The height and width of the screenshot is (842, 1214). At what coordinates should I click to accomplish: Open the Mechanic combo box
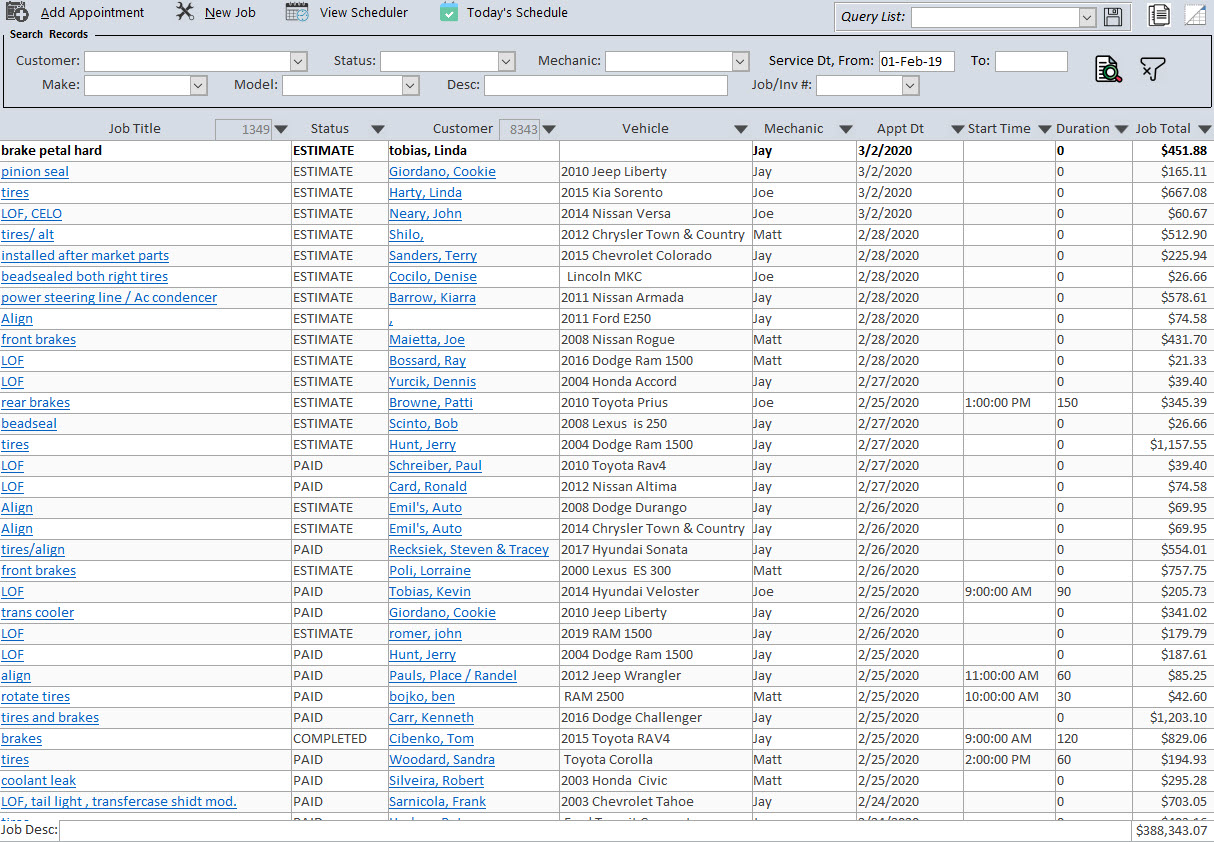tap(740, 61)
